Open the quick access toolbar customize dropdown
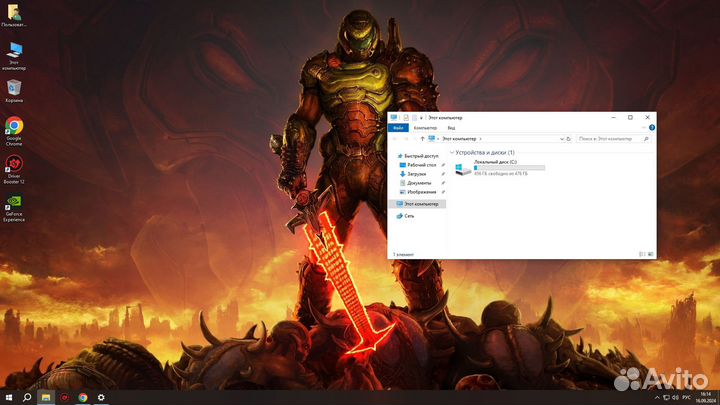This screenshot has width=720, height=405. [x=421, y=118]
